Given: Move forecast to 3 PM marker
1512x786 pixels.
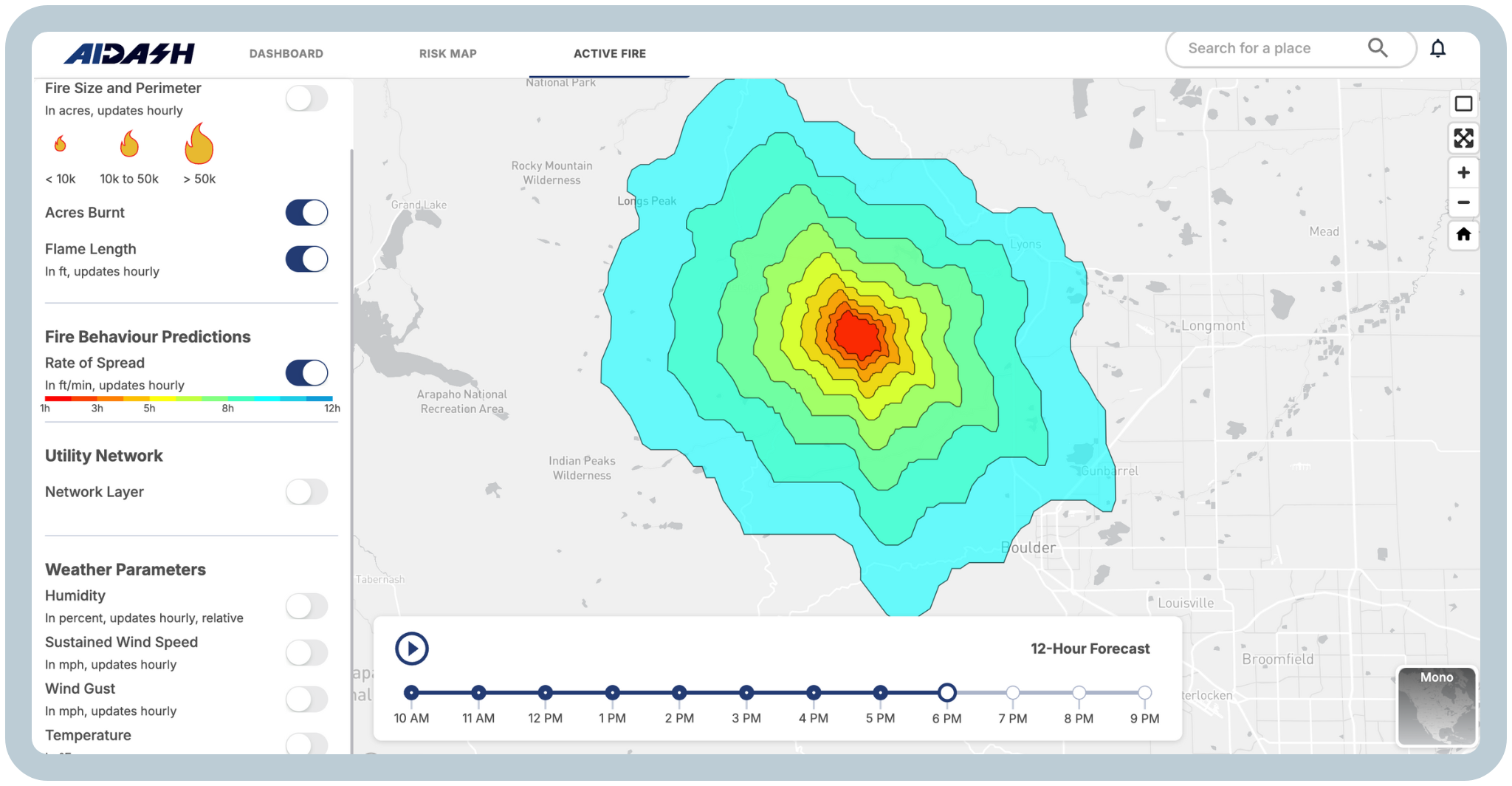Looking at the screenshot, I should tap(746, 693).
